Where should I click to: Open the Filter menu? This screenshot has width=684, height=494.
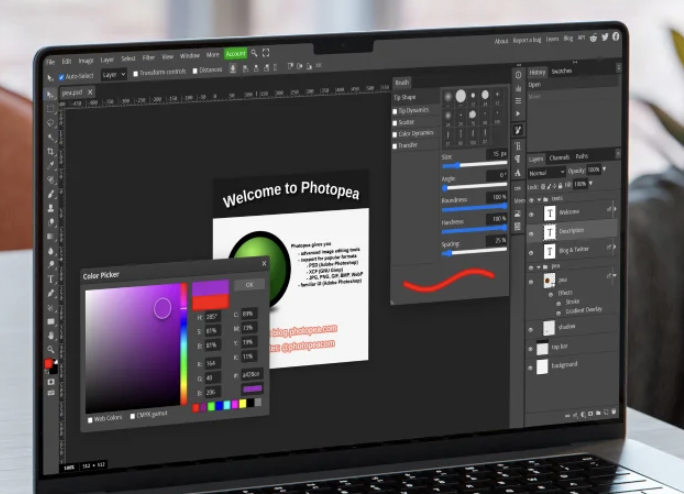(148, 57)
